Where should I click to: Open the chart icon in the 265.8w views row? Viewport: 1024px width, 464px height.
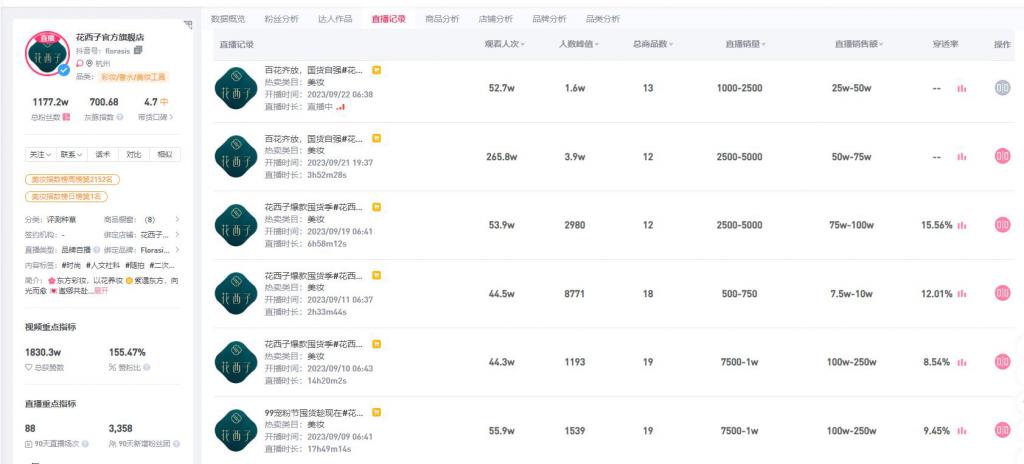962,157
